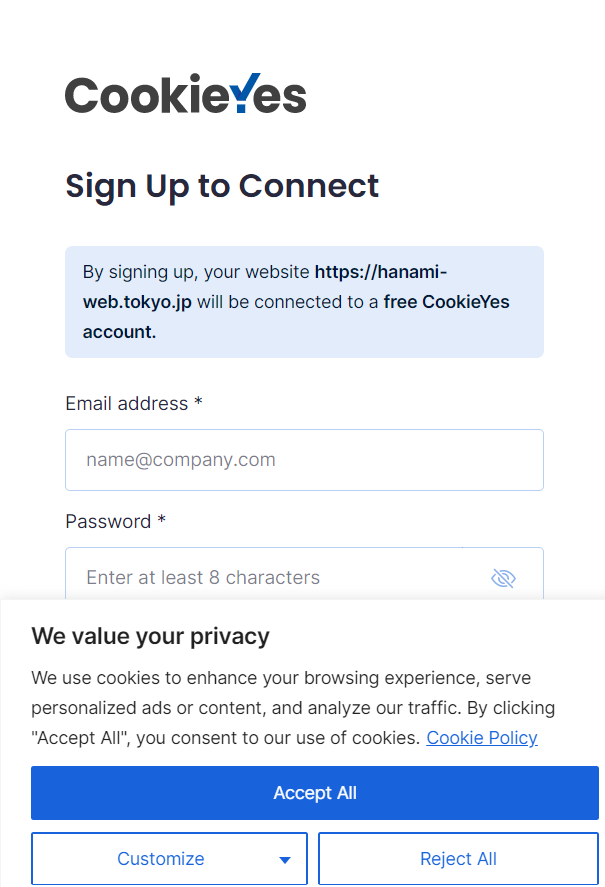
Task: Click the "Sign Up to Connect" heading
Action: click(222, 186)
